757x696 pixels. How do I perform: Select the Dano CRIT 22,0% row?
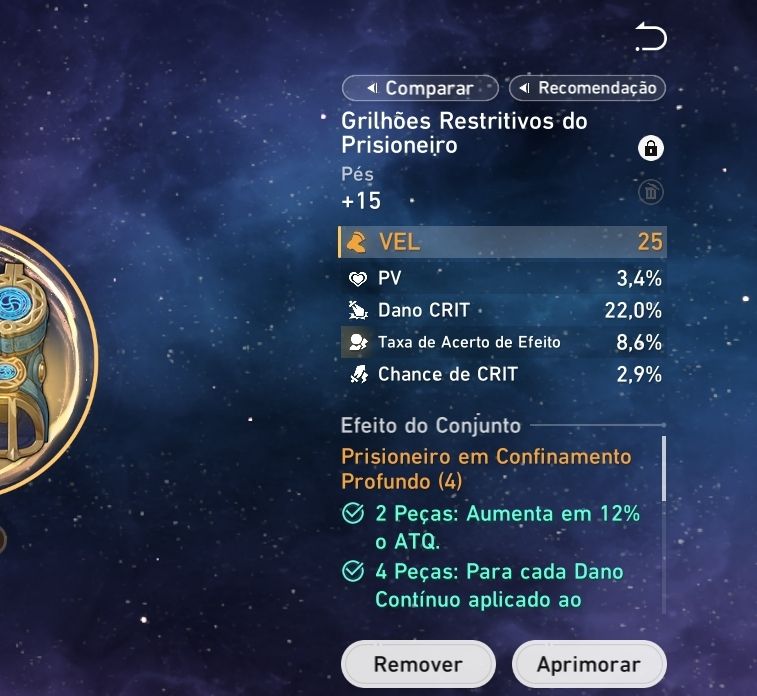point(504,310)
